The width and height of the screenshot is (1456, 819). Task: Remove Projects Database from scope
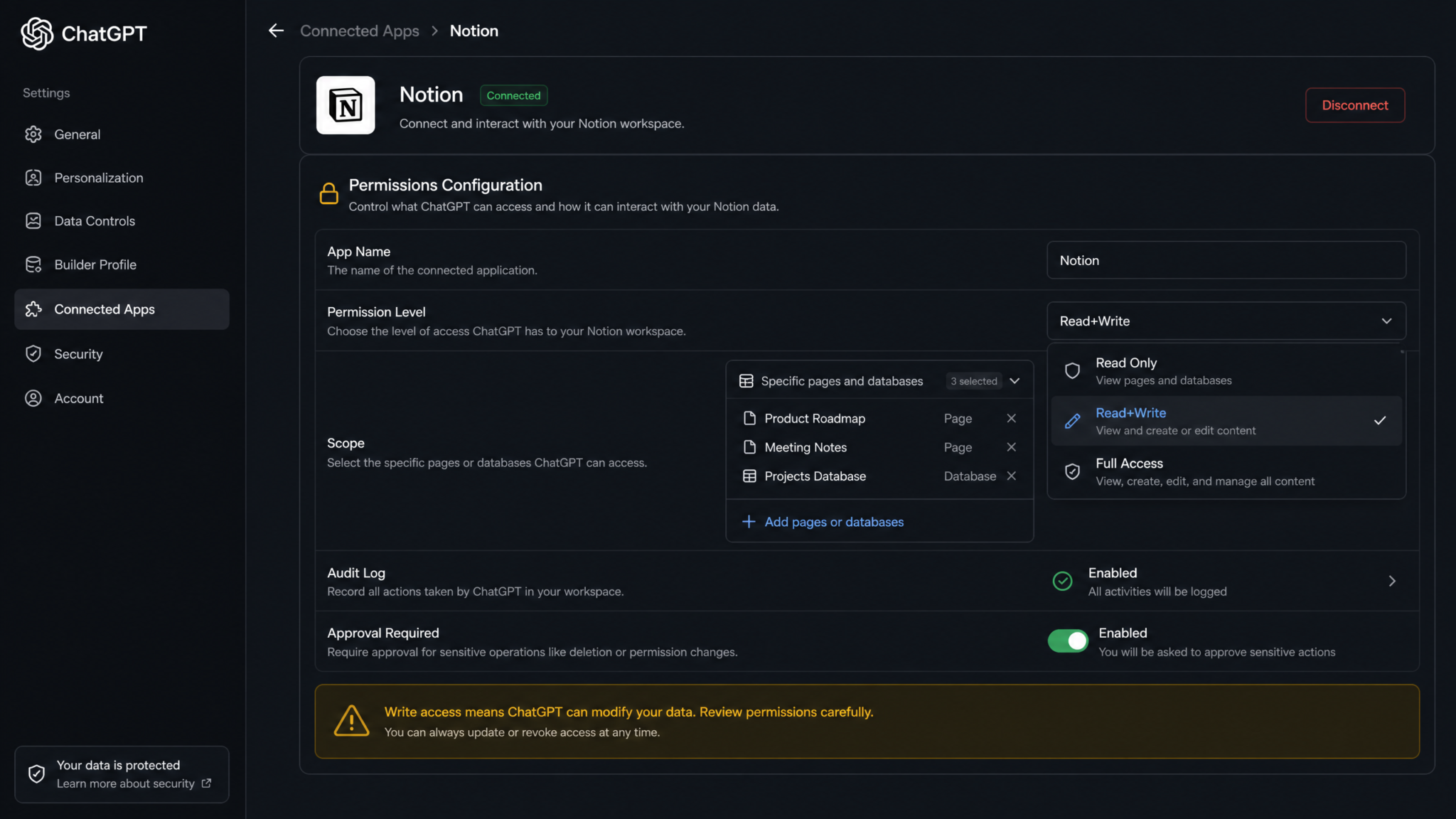click(1011, 476)
